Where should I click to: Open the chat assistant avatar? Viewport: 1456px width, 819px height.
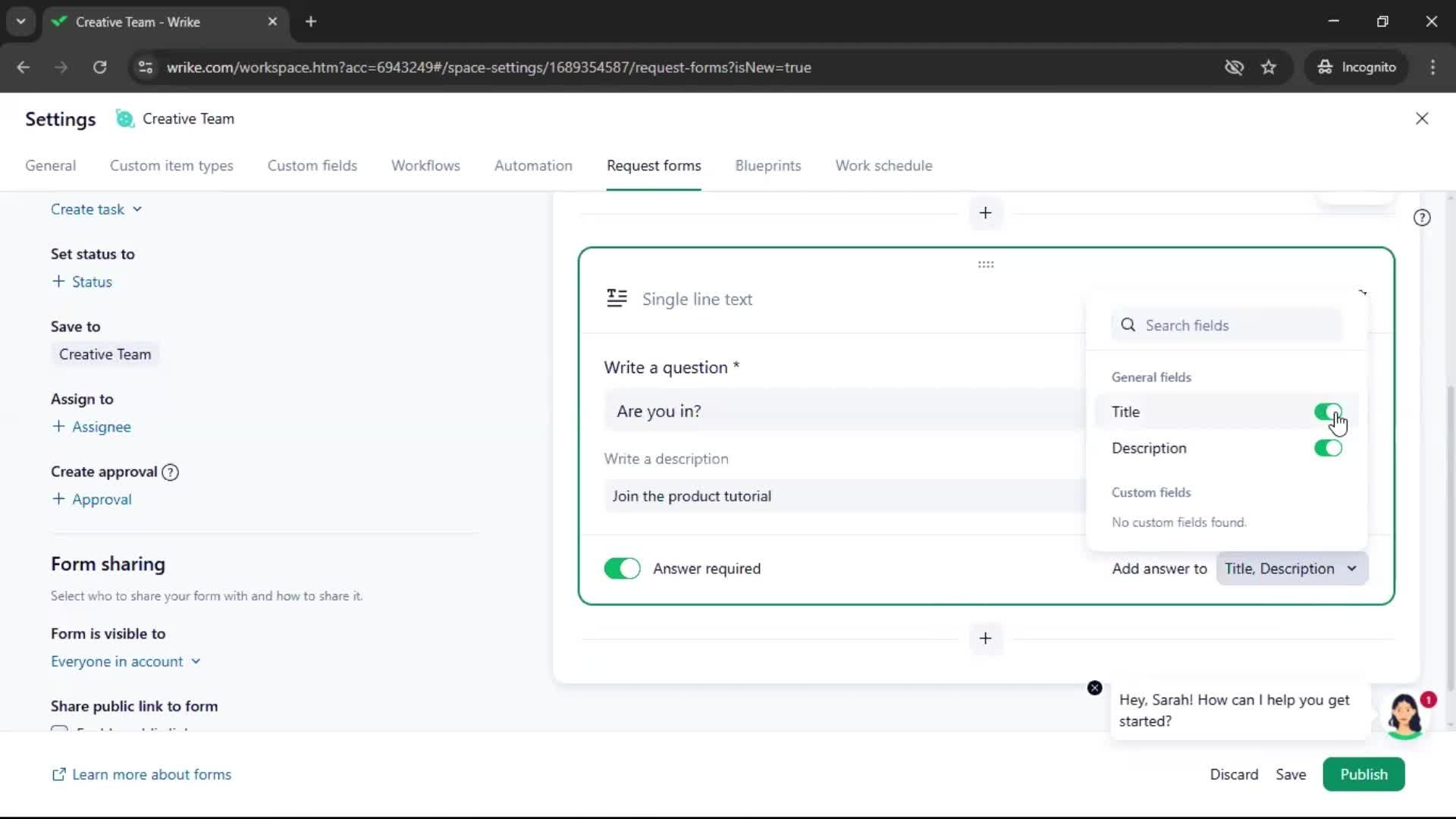pos(1405,716)
